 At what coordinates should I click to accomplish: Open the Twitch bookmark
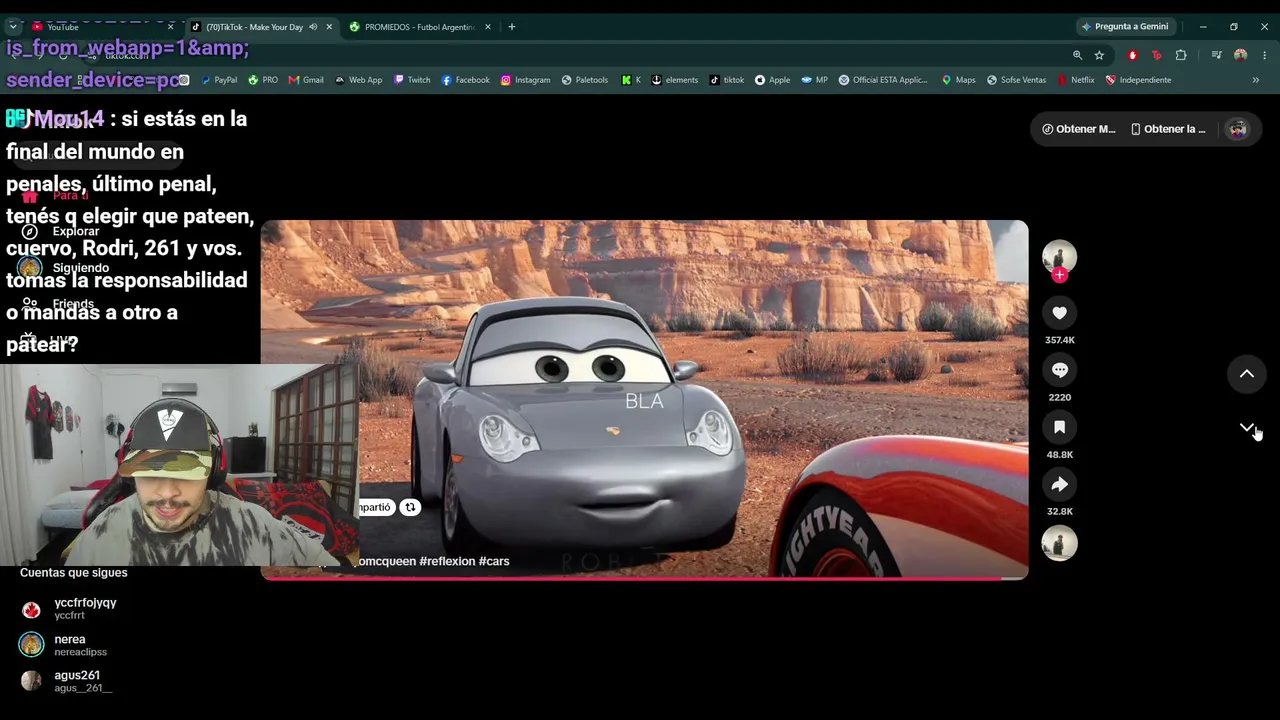coord(412,80)
